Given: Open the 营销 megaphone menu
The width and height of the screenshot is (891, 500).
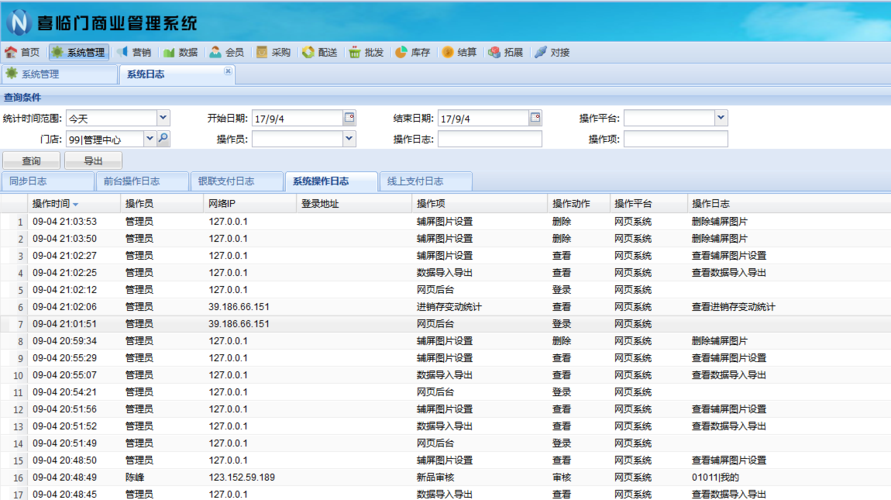Looking at the screenshot, I should [x=134, y=52].
